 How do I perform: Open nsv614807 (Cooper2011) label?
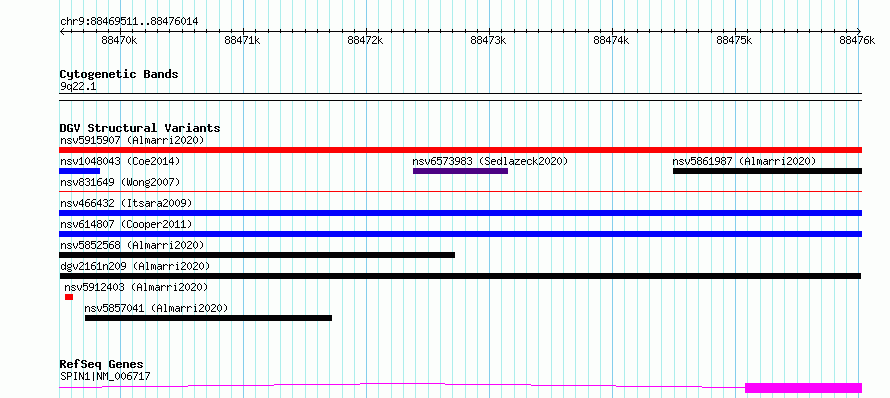tap(126, 224)
